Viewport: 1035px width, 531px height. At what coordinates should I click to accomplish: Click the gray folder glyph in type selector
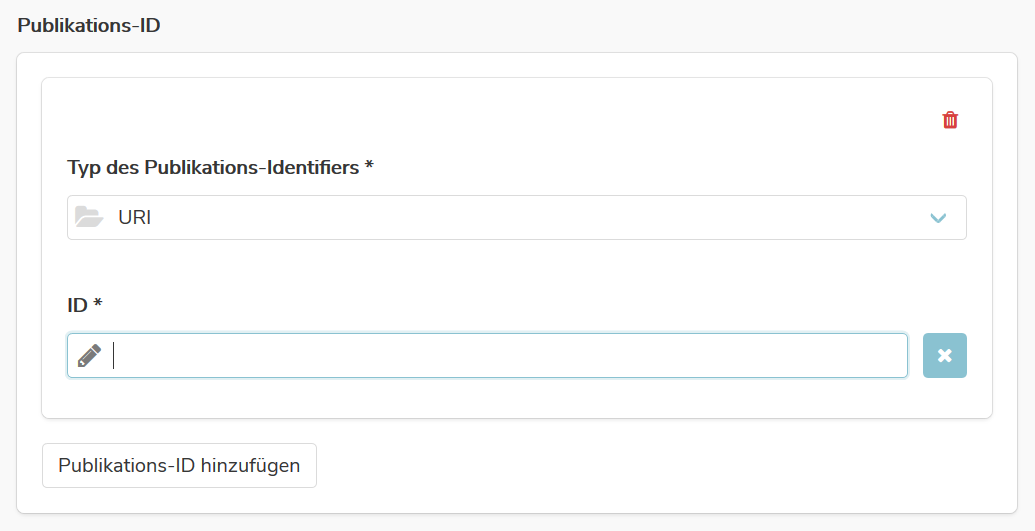pos(89,217)
